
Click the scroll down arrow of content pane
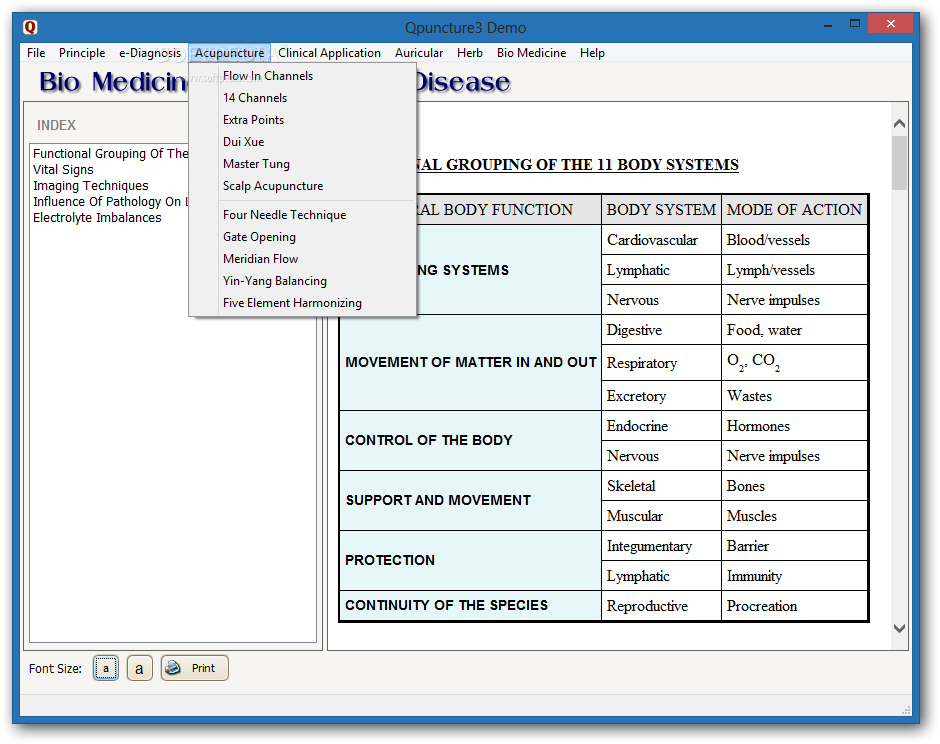[x=899, y=628]
